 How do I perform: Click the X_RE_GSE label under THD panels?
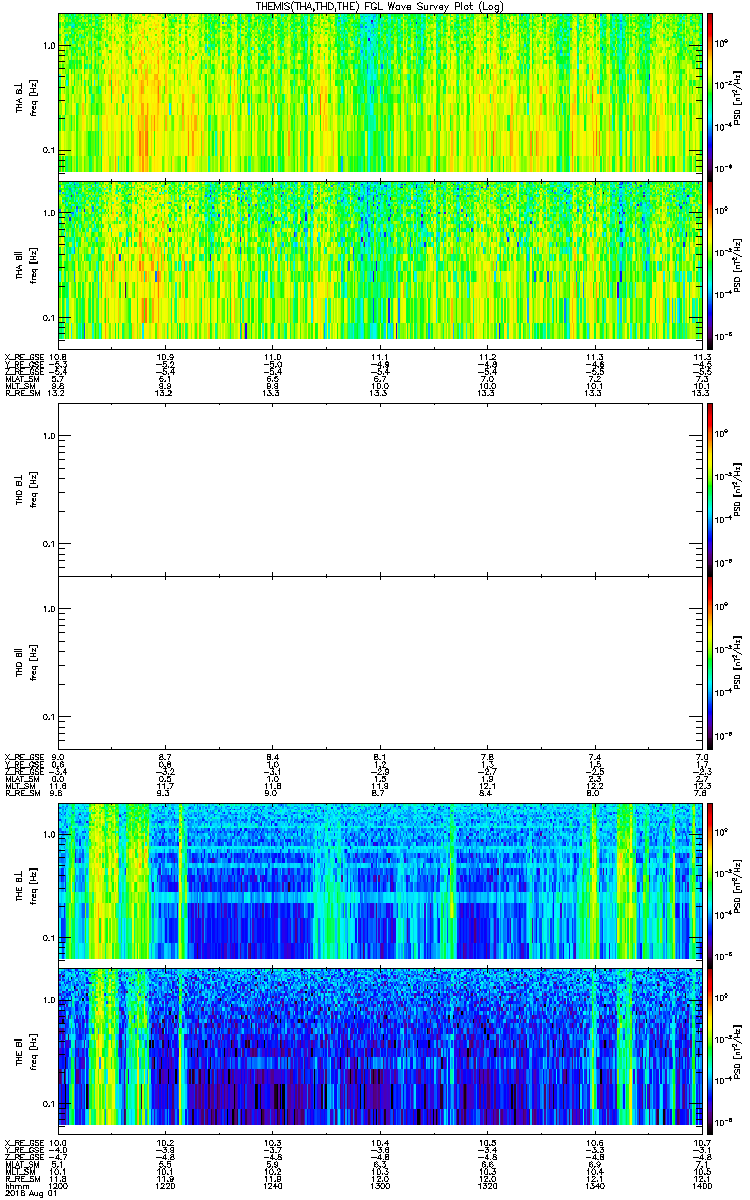22,757
